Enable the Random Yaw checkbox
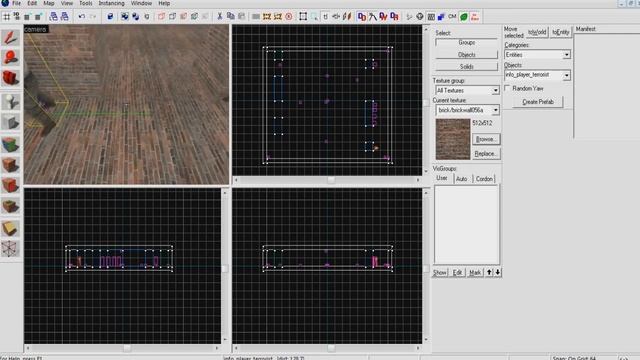 click(507, 88)
